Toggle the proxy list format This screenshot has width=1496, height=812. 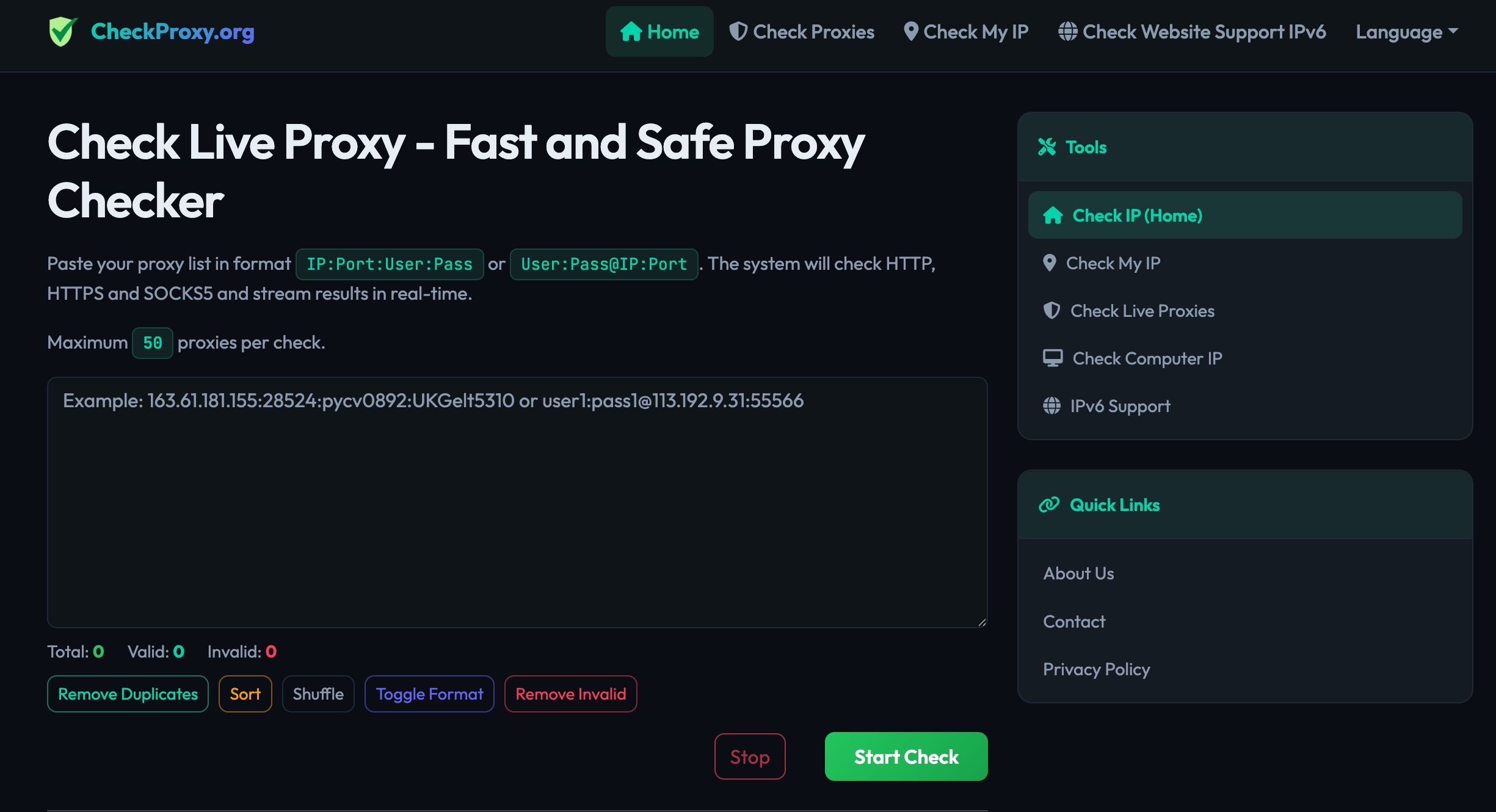point(429,694)
